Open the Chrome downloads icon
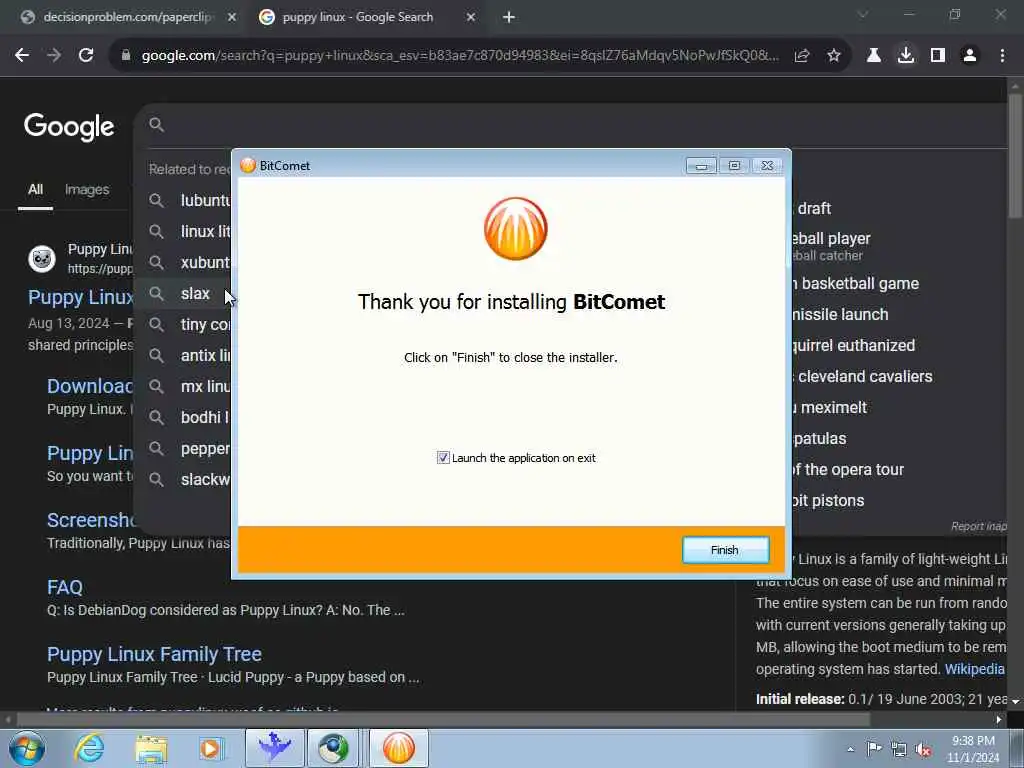The width and height of the screenshot is (1024, 768). coord(906,56)
